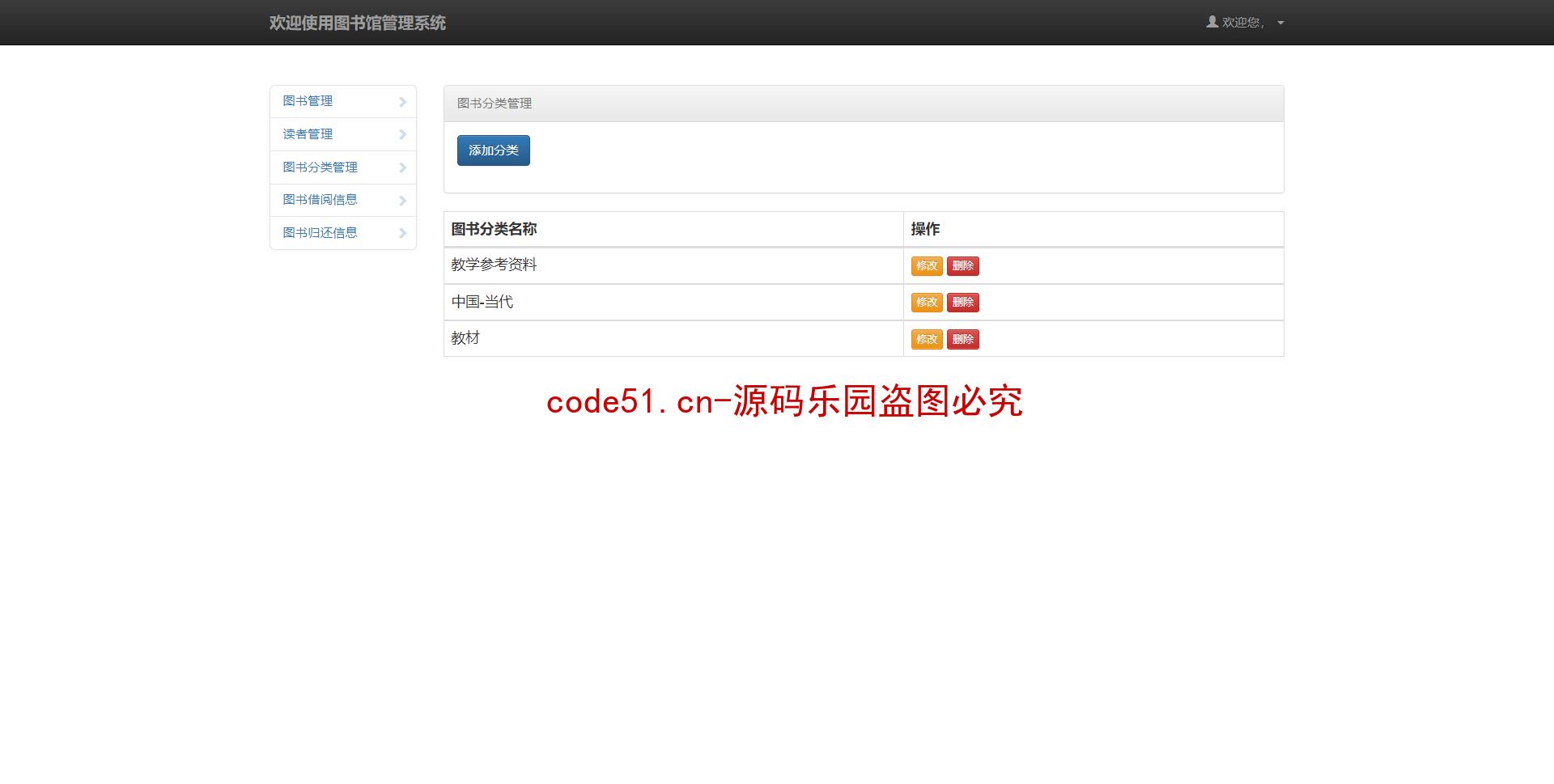This screenshot has height=784, width=1554.
Task: Click 删除 for 中国-当代
Action: pyautogui.click(x=963, y=303)
